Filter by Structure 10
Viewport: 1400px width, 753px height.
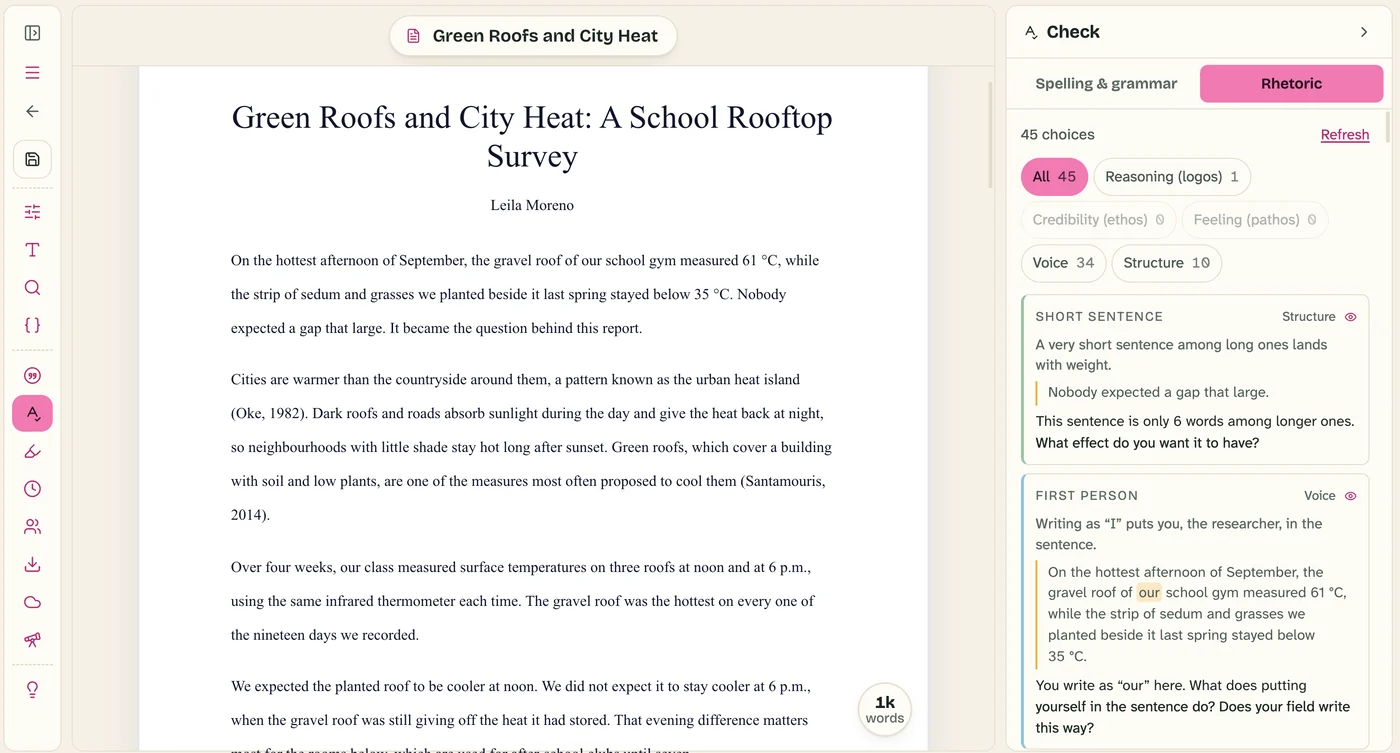click(x=1166, y=263)
